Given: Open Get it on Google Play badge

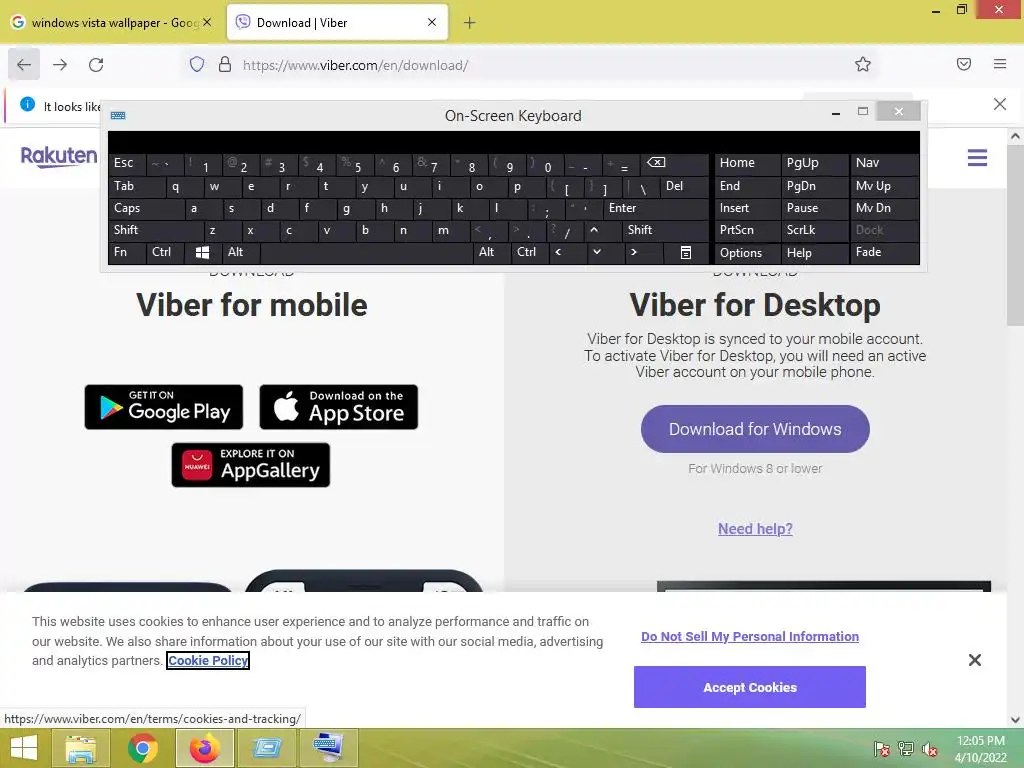Looking at the screenshot, I should tap(164, 407).
